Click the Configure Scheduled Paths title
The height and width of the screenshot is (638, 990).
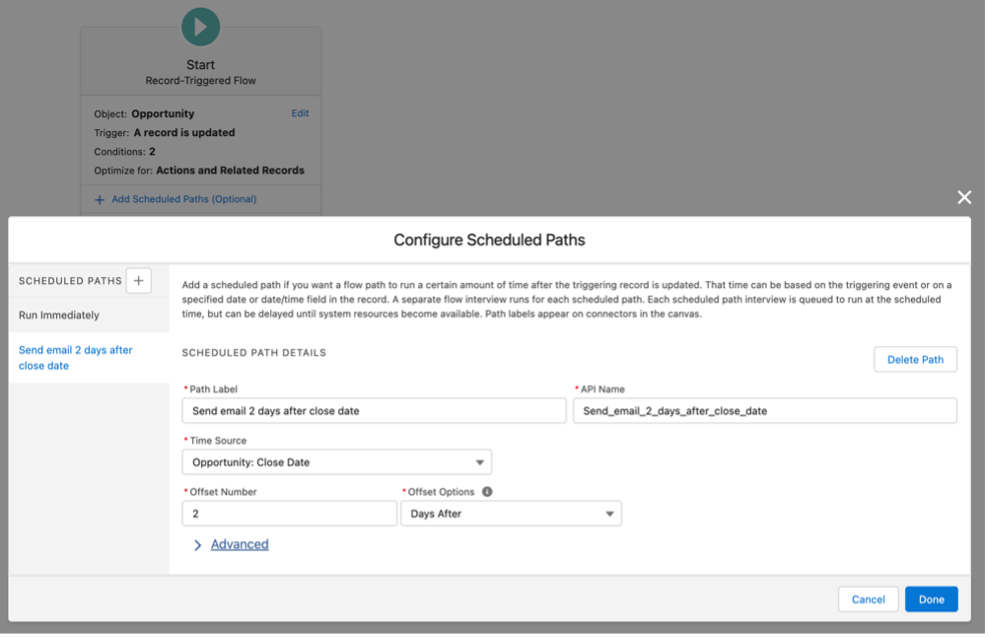489,240
